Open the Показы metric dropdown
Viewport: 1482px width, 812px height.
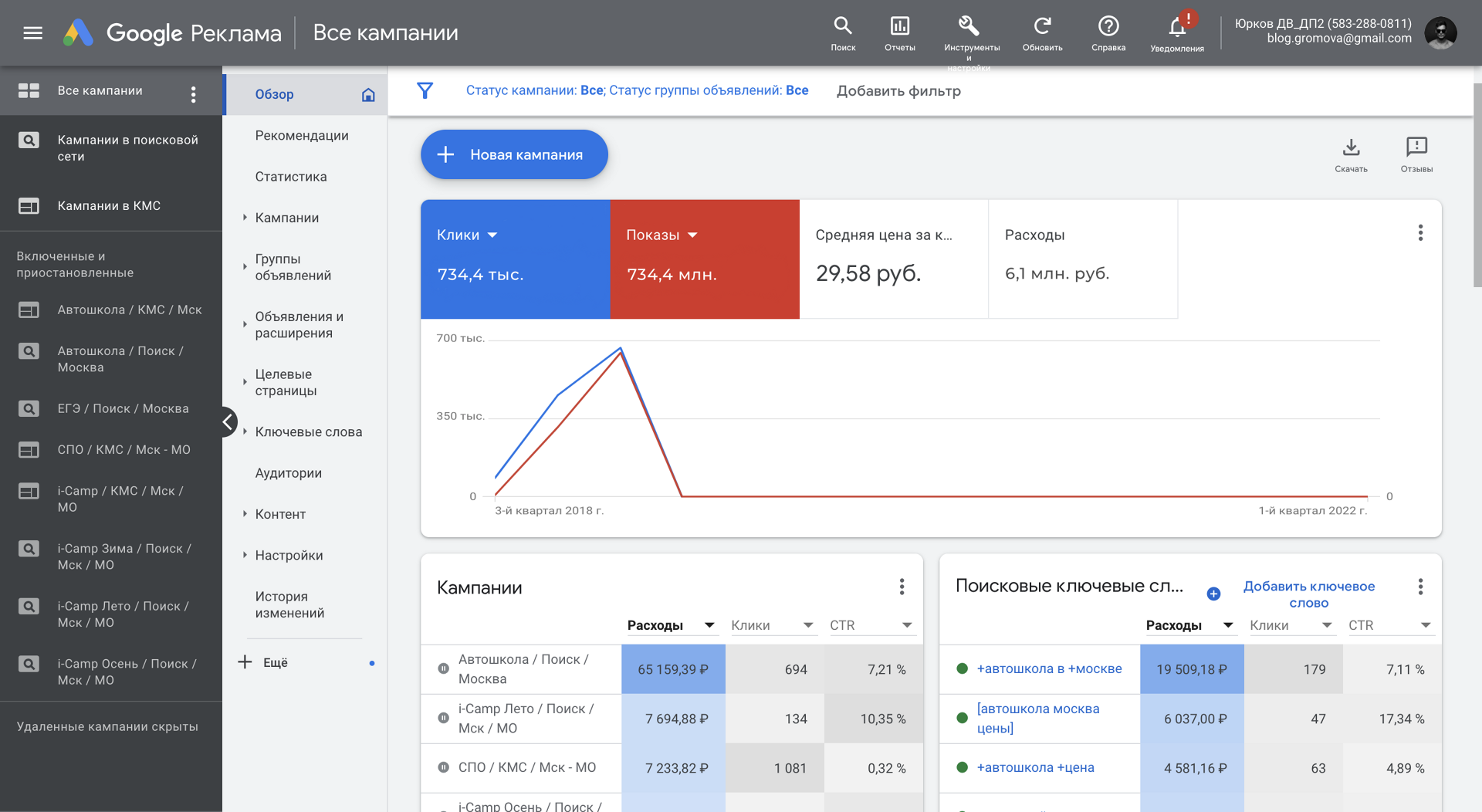692,235
